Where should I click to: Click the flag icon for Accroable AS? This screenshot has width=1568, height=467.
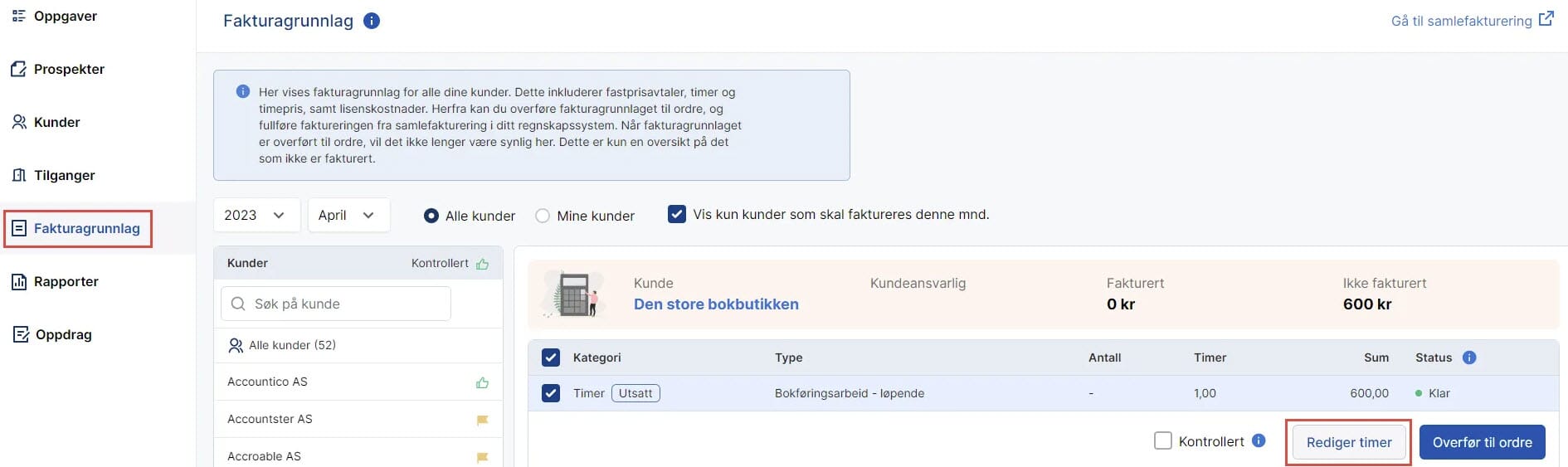pos(482,457)
